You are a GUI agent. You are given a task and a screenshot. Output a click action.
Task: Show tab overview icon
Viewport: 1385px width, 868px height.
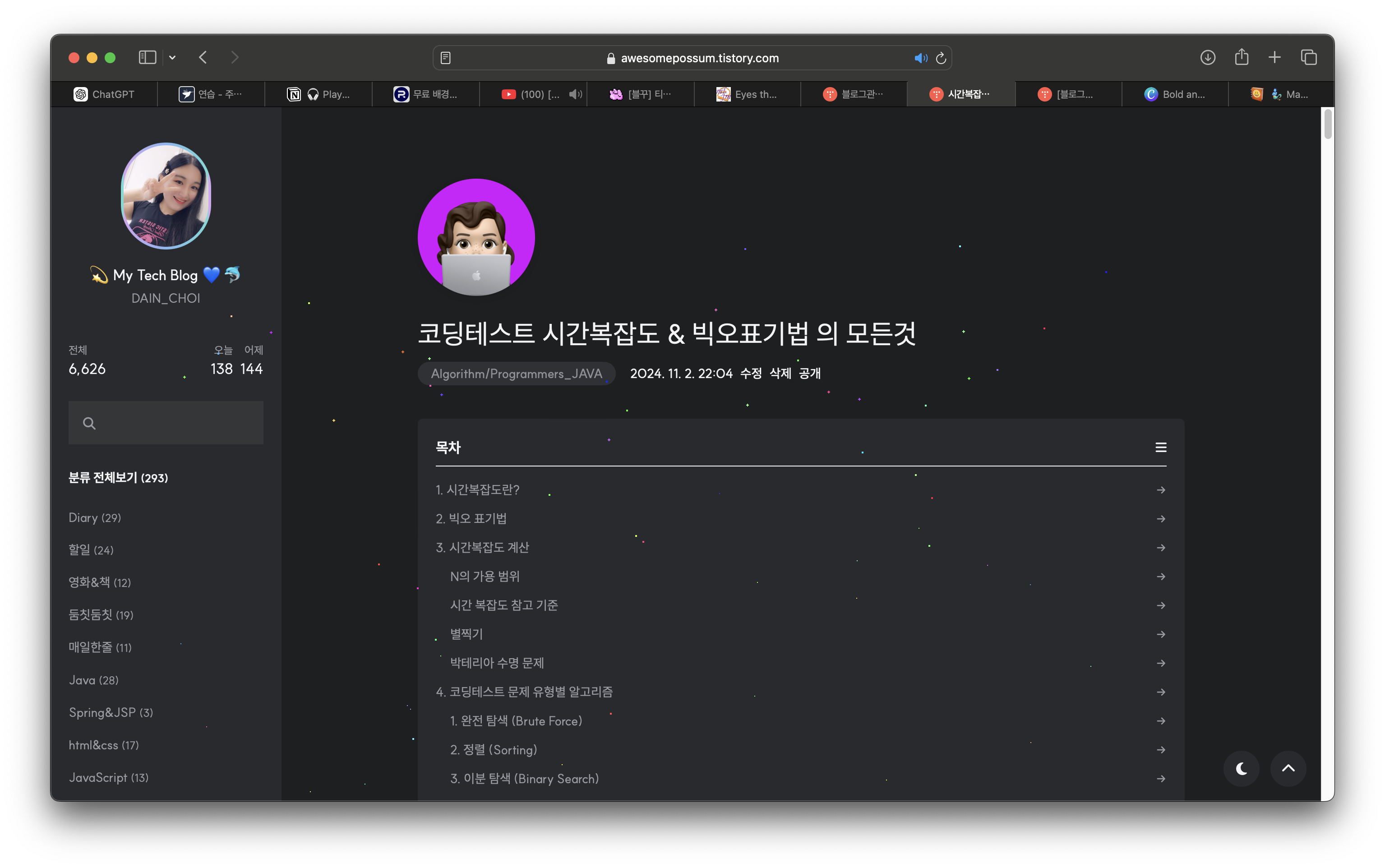click(1309, 57)
